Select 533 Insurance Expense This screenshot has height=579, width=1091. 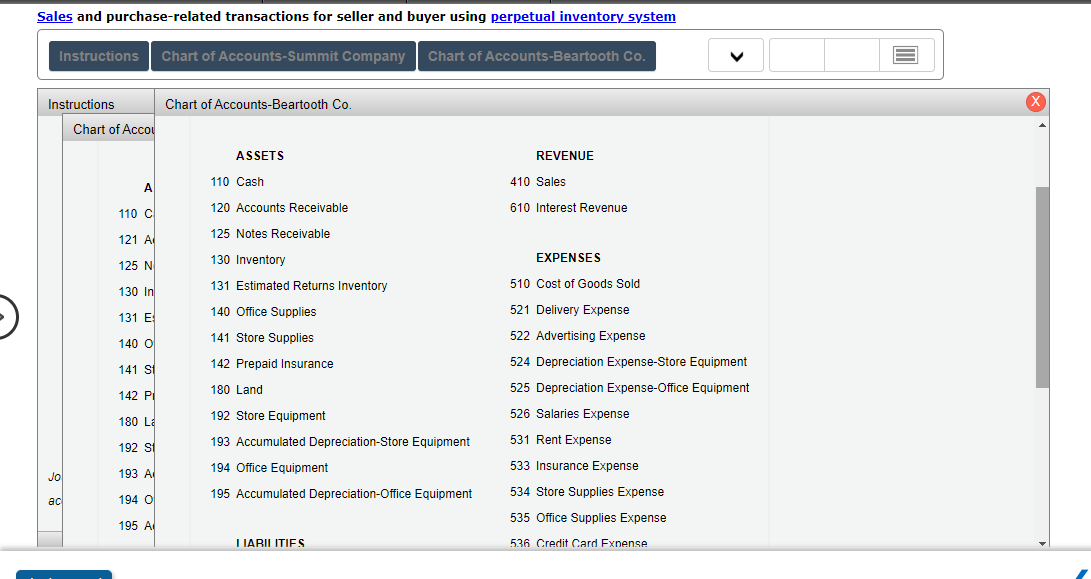click(x=574, y=466)
